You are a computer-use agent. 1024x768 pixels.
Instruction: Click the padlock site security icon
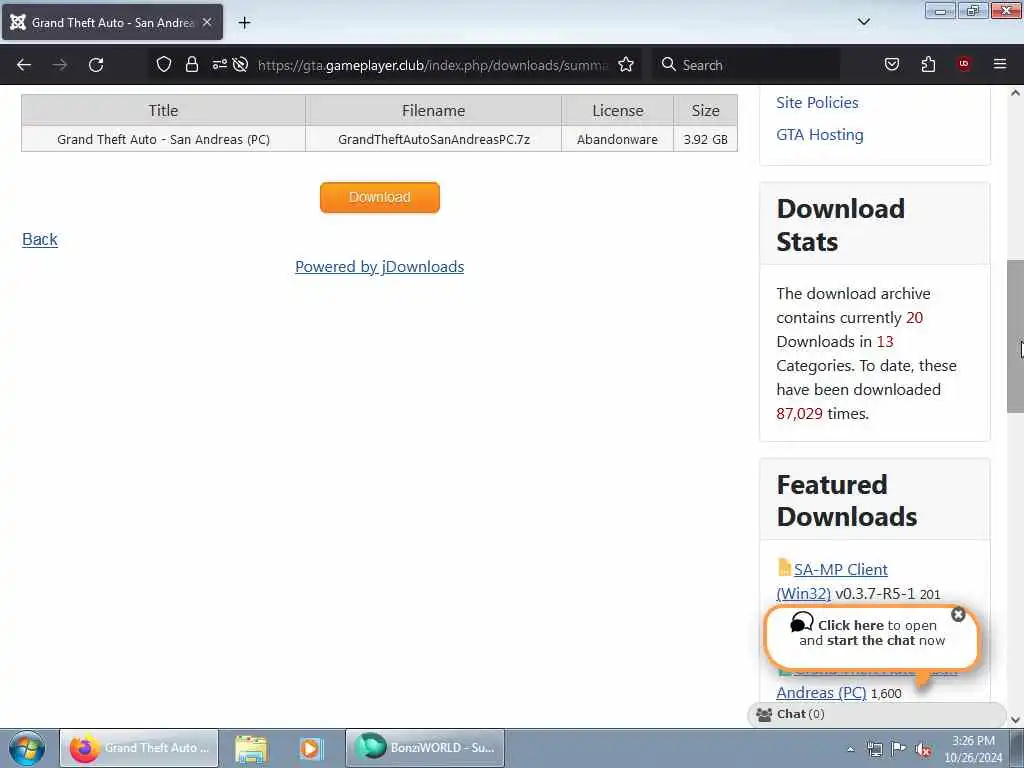191,64
